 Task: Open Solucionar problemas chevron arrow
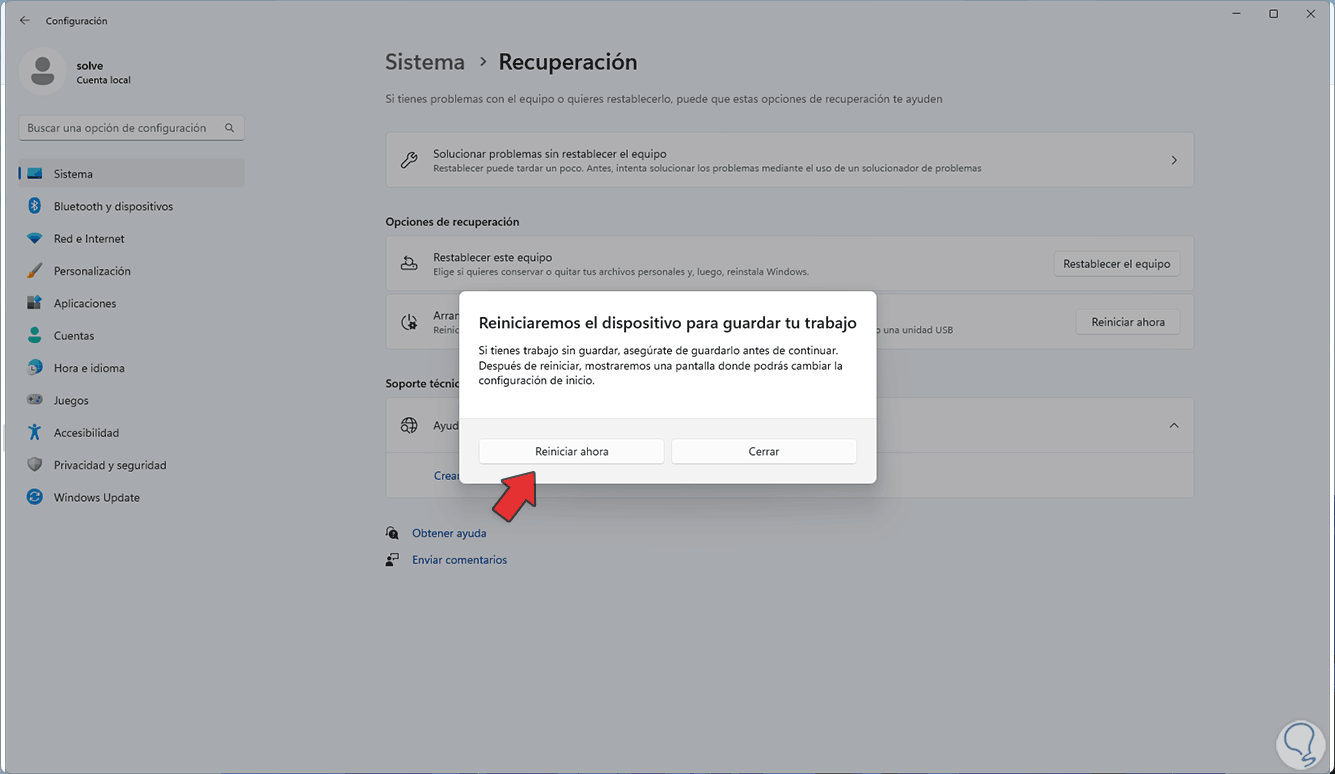pos(1174,160)
